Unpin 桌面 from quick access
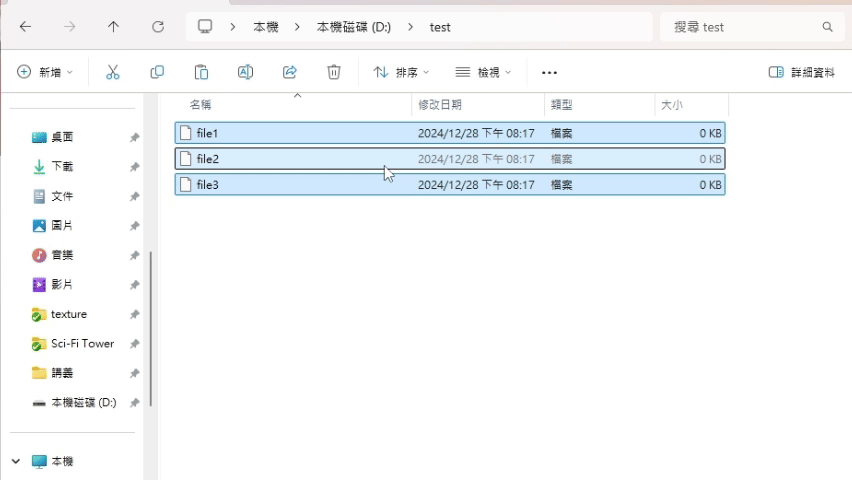 coord(134,137)
